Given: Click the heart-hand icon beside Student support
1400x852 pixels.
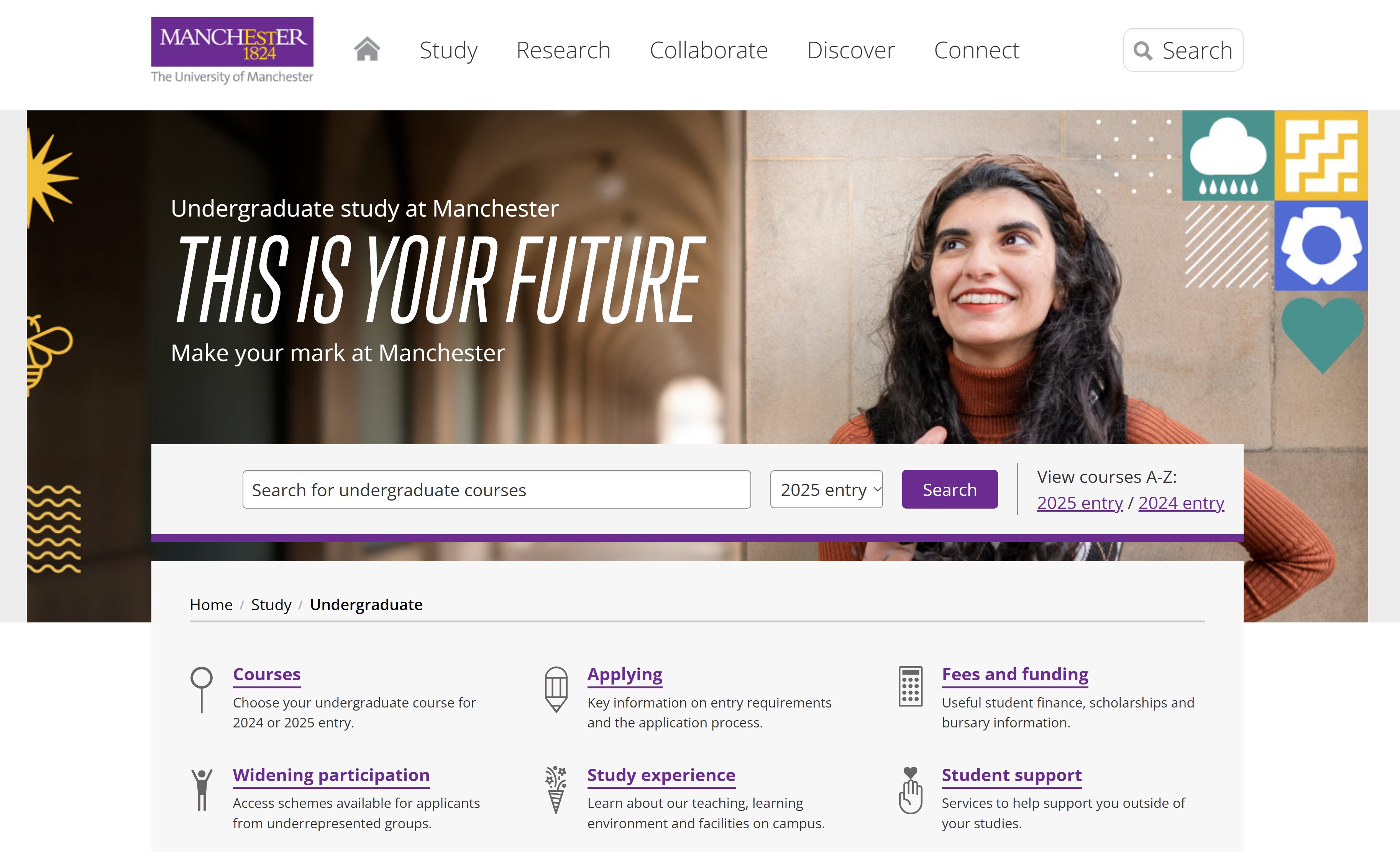Looking at the screenshot, I should 910,790.
